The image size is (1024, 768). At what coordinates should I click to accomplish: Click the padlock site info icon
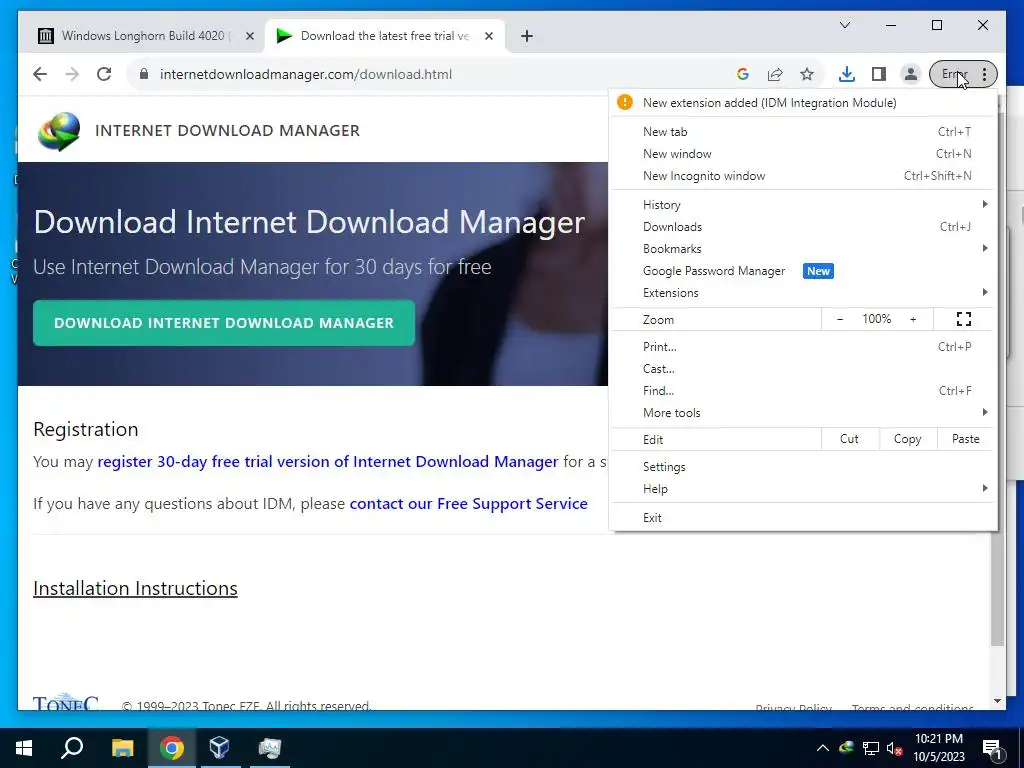tap(144, 74)
